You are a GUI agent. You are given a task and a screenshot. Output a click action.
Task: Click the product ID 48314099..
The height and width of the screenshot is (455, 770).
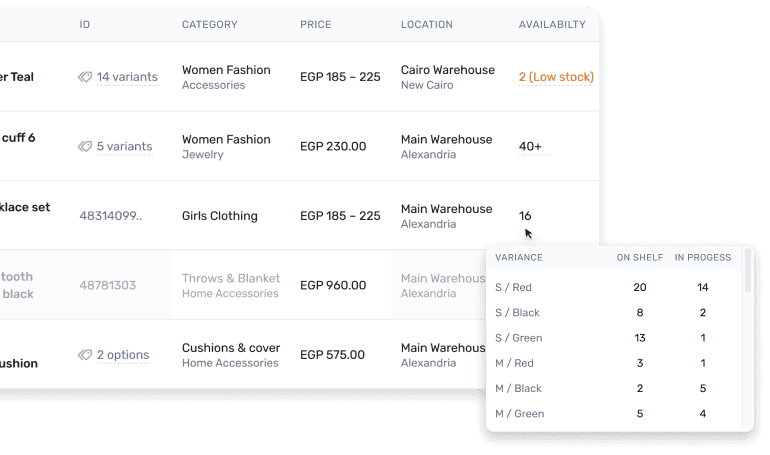coord(110,216)
